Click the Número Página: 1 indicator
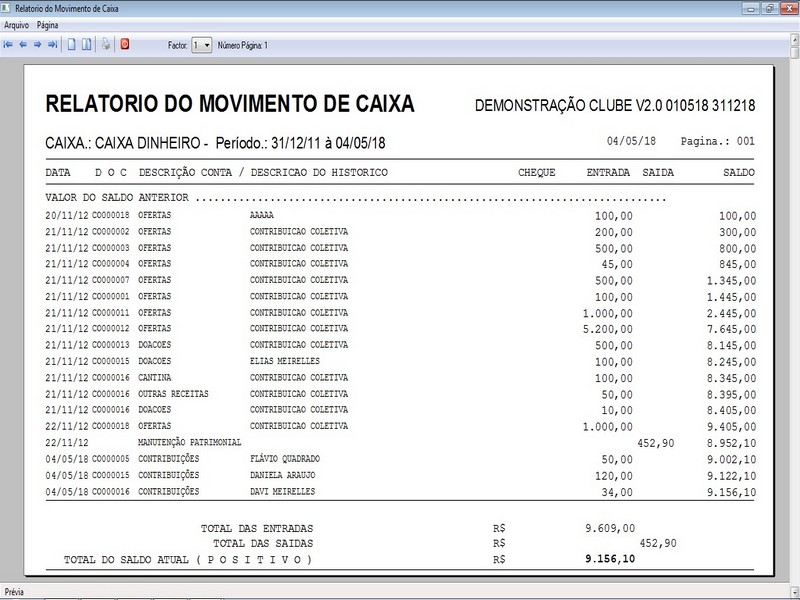 click(x=242, y=45)
